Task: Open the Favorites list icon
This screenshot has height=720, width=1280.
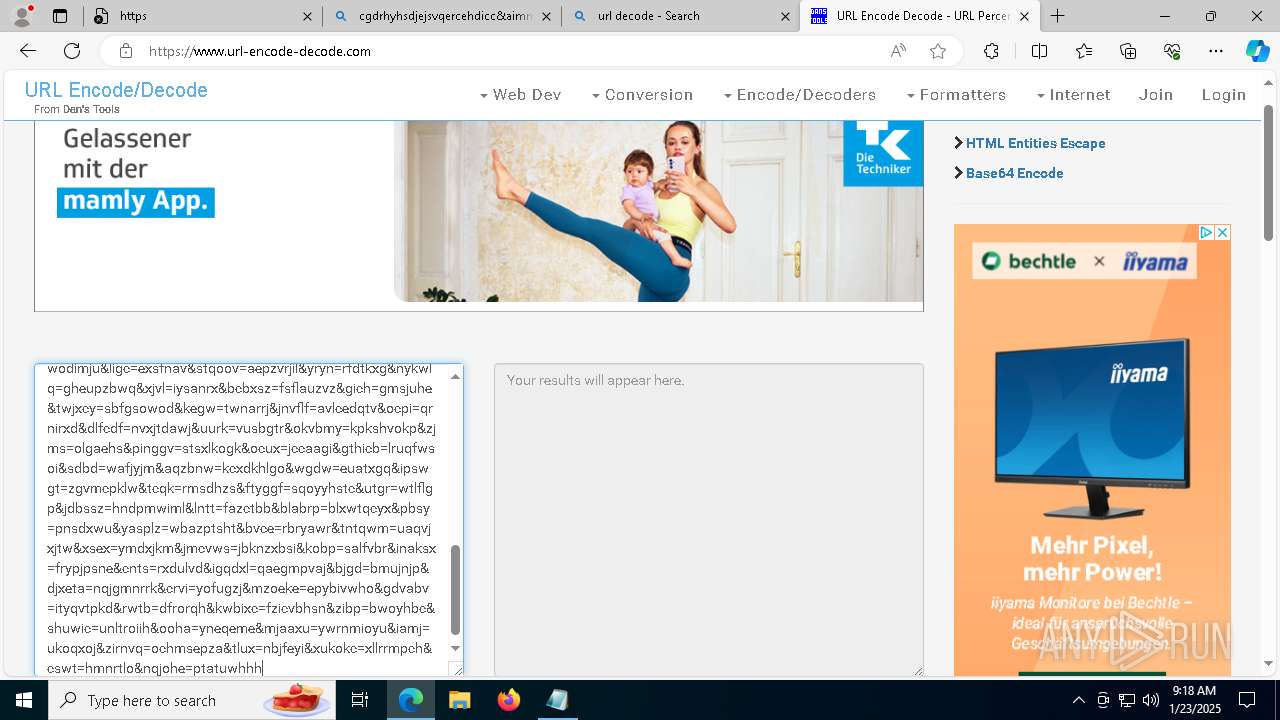Action: point(1084,51)
